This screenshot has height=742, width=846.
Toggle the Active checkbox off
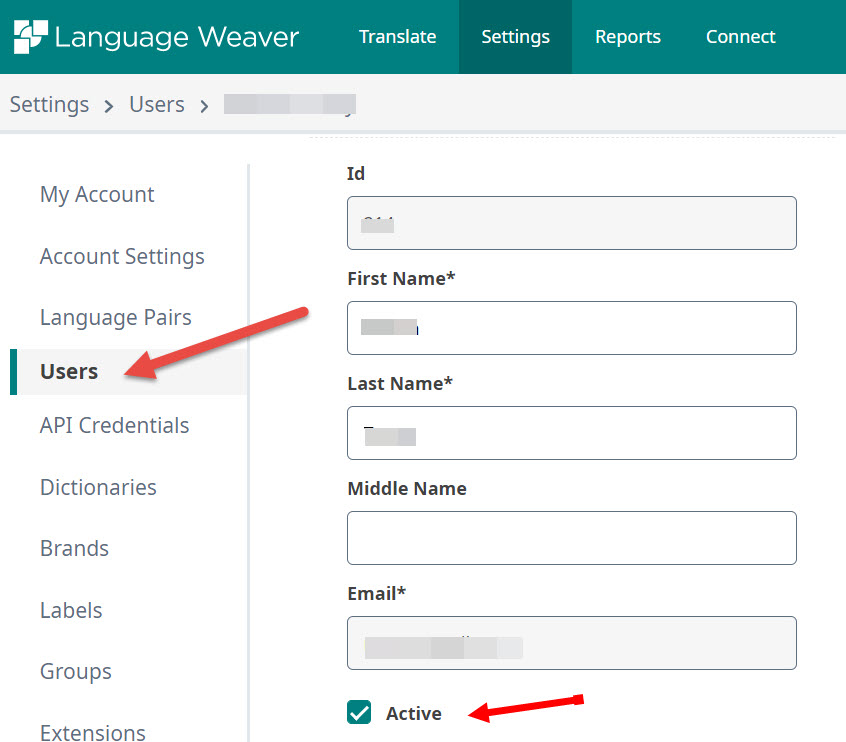pos(358,713)
